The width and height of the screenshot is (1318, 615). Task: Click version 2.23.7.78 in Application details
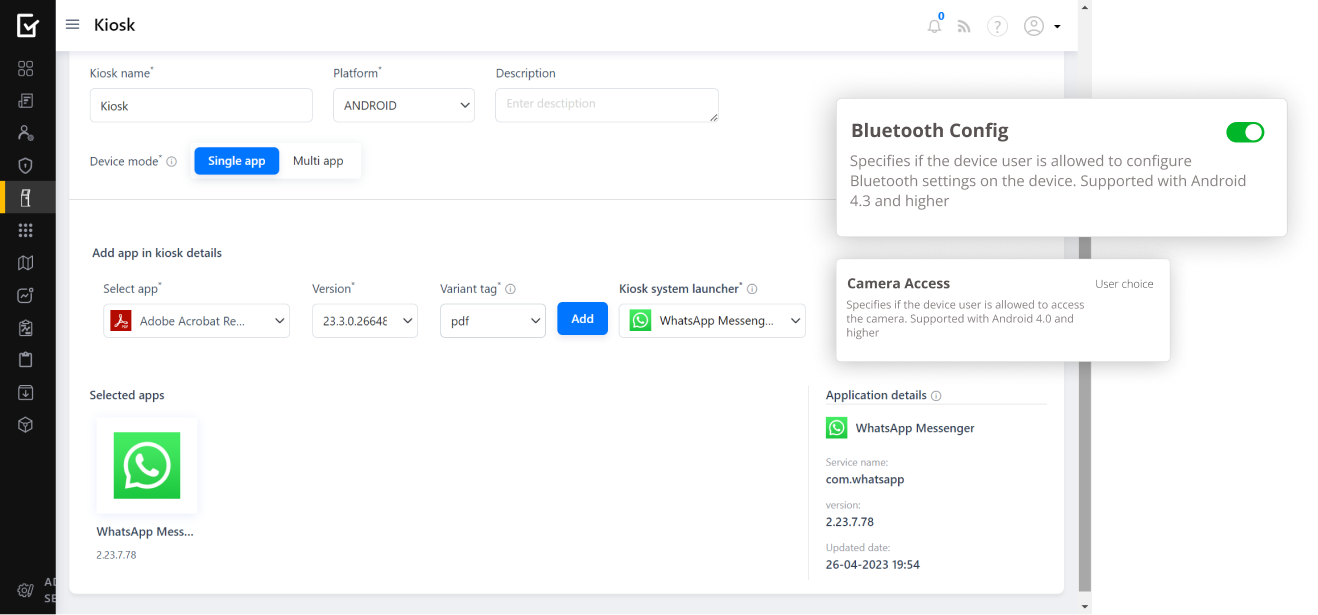(850, 522)
